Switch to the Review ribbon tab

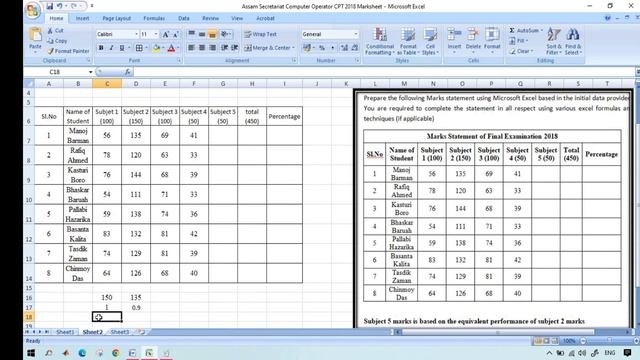(x=211, y=18)
